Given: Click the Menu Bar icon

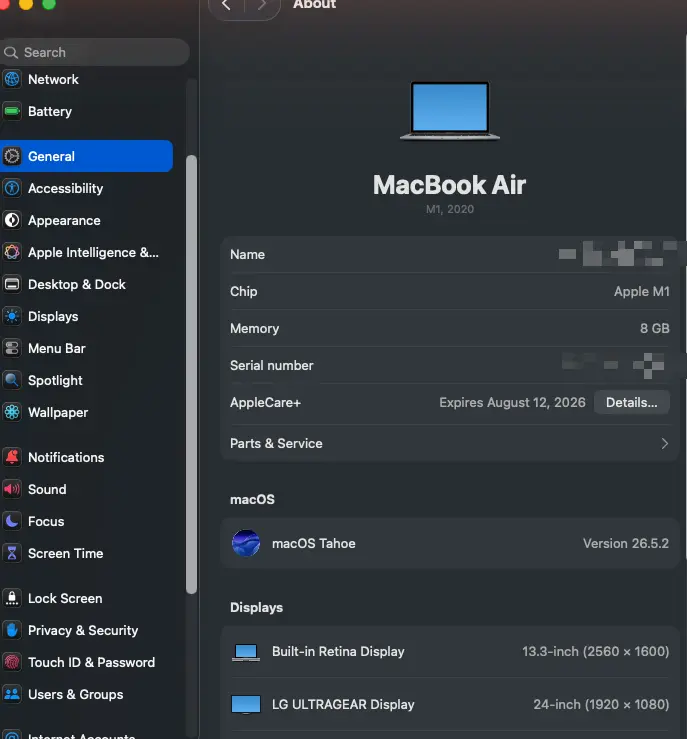Looking at the screenshot, I should [12, 348].
